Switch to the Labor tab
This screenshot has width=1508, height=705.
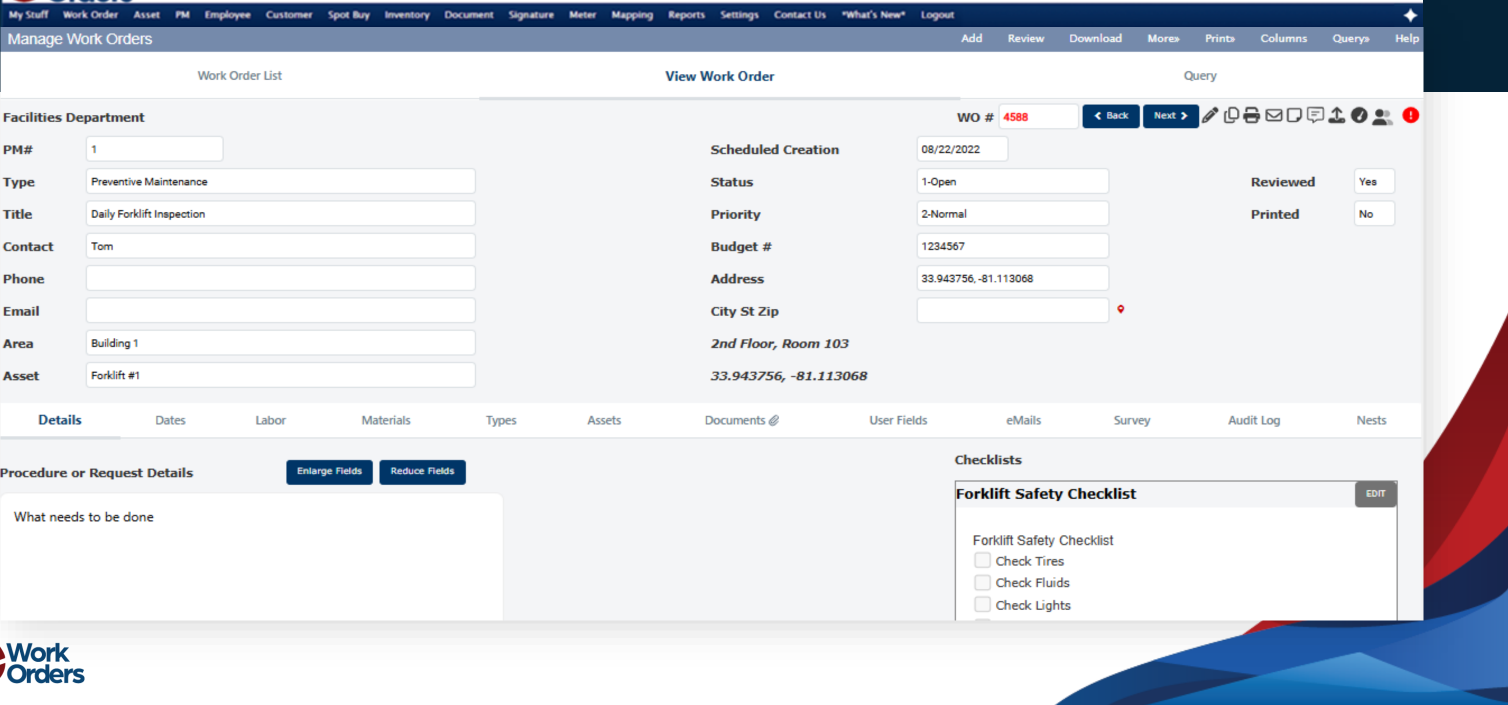pyautogui.click(x=270, y=421)
